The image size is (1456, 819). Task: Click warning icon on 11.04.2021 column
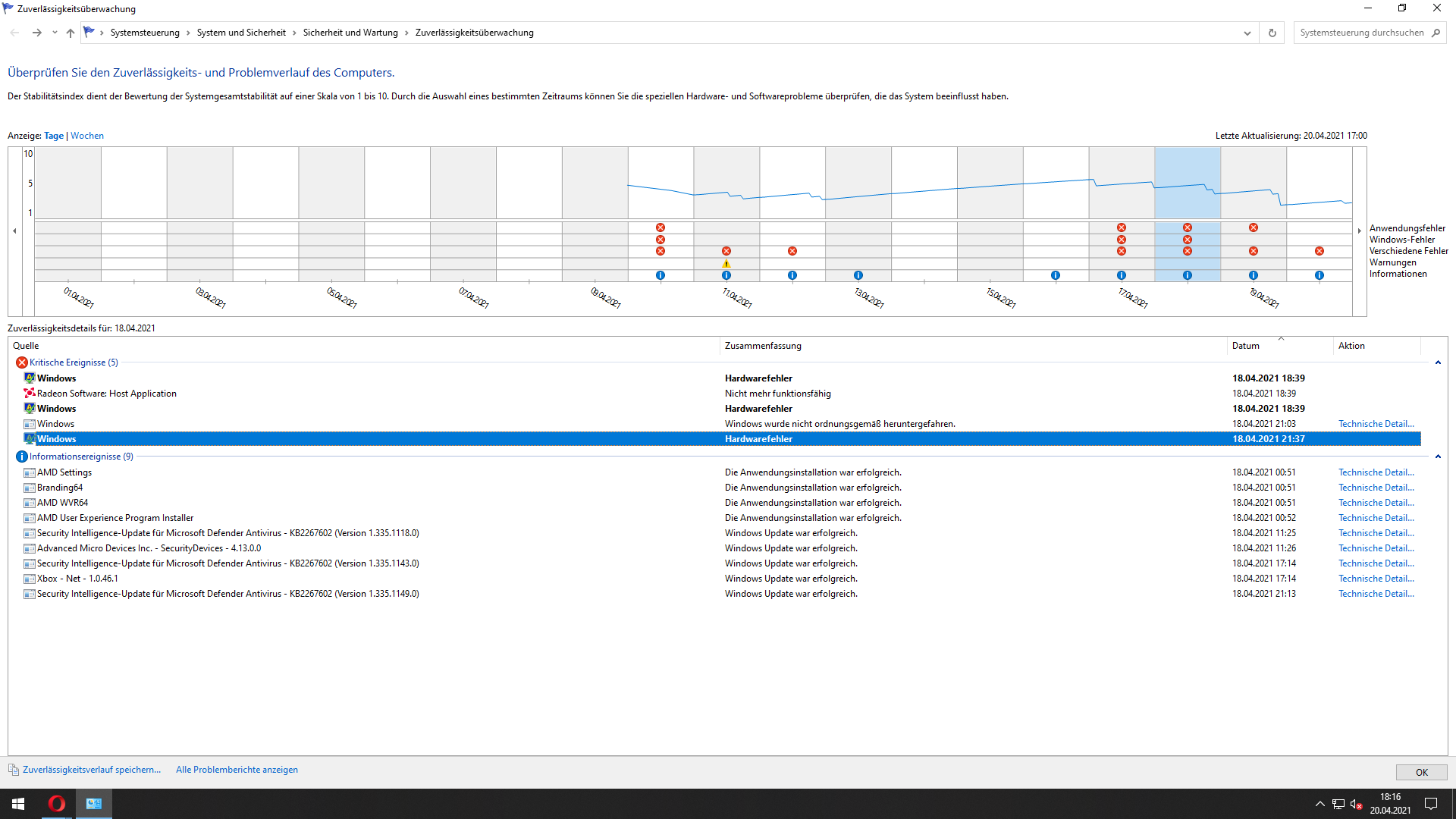[726, 264]
